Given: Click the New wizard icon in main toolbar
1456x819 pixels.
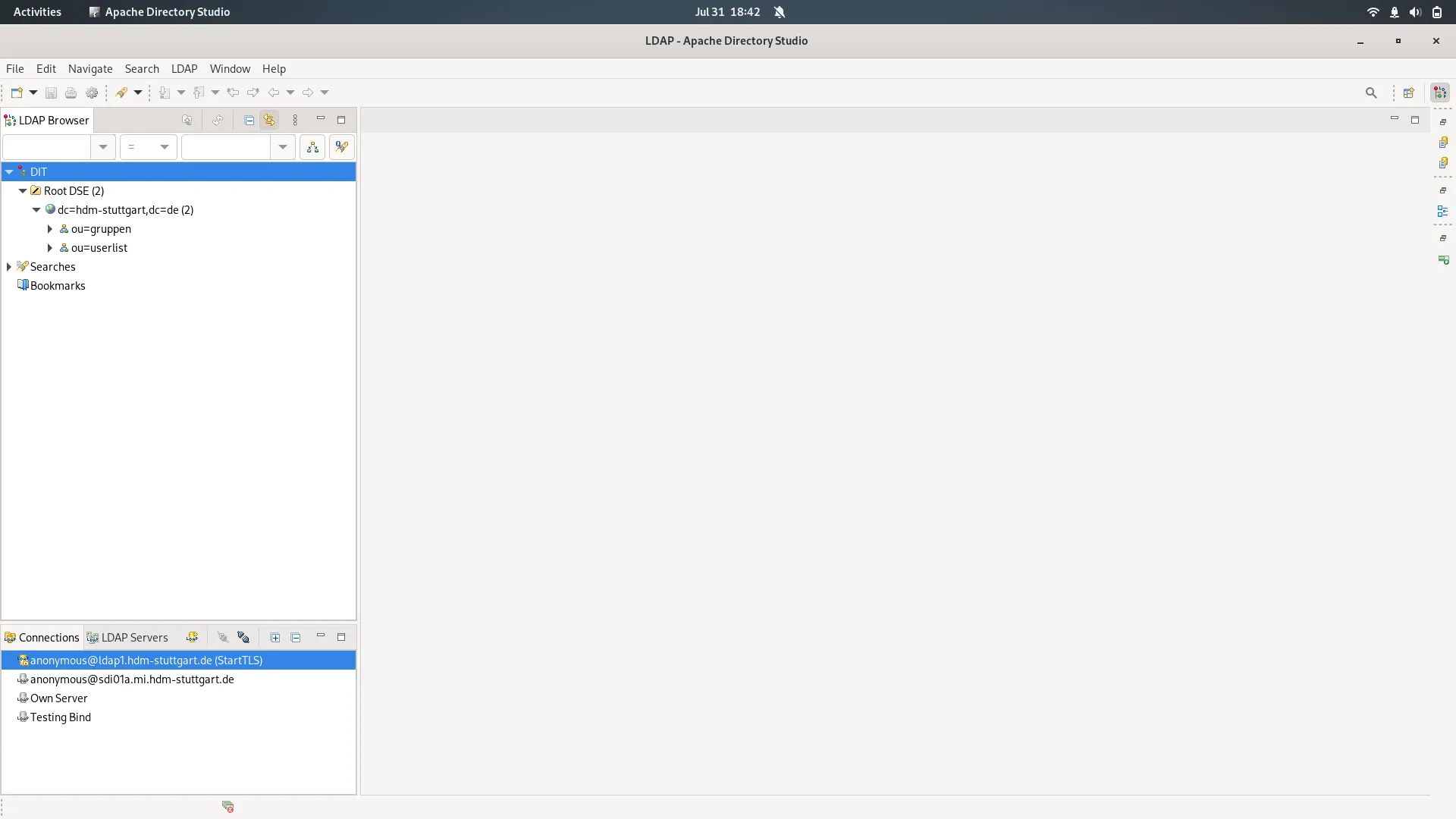Looking at the screenshot, I should [17, 93].
